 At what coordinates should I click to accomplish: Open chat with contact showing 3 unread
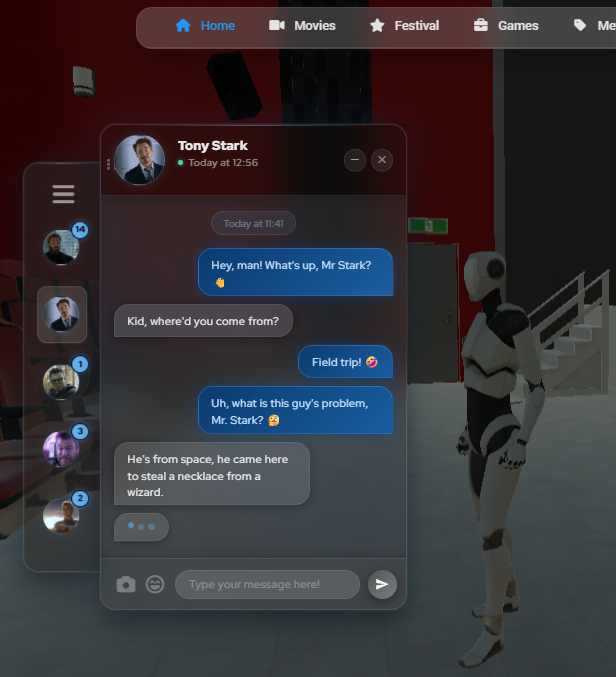61,449
